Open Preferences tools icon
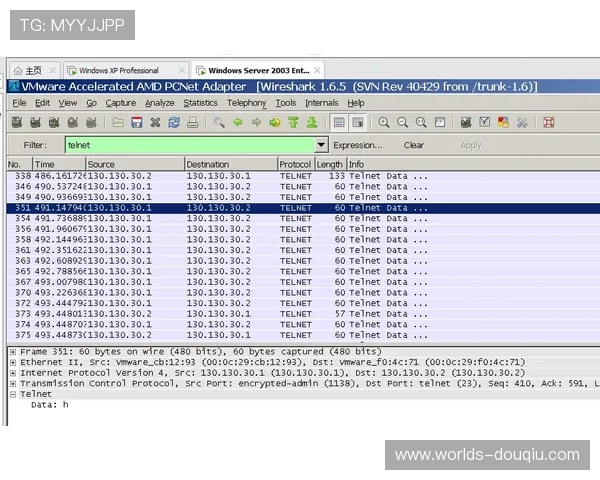 (522, 122)
